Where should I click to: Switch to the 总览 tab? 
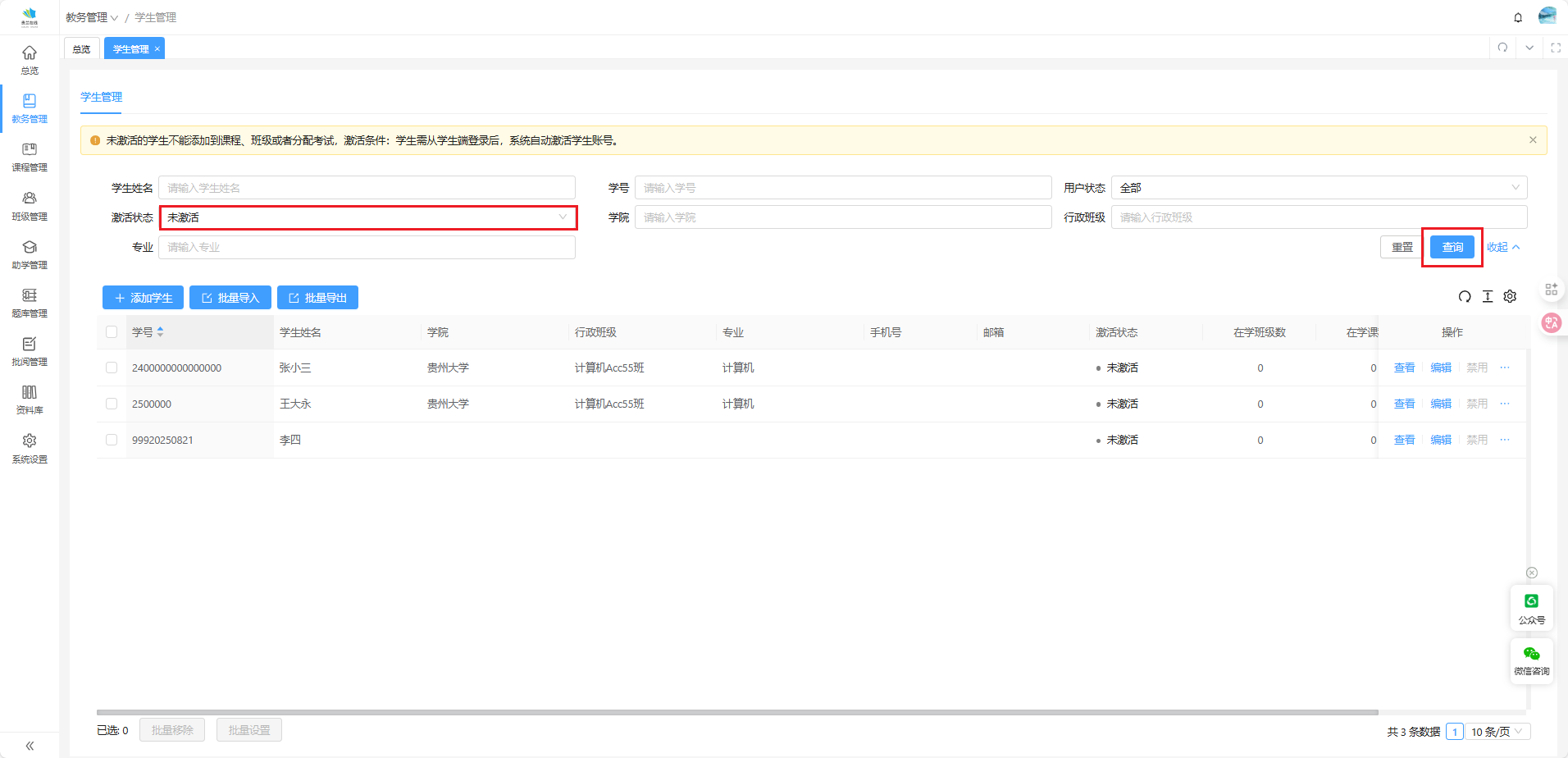[82, 49]
